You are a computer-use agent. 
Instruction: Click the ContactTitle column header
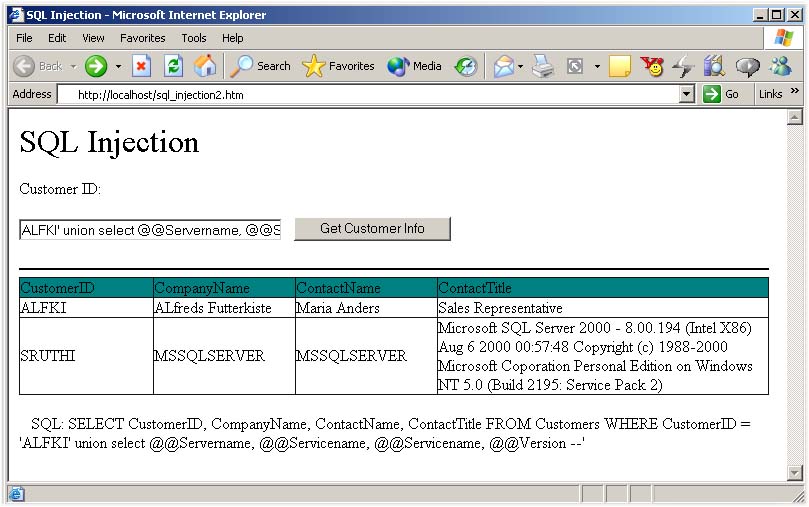coord(603,288)
